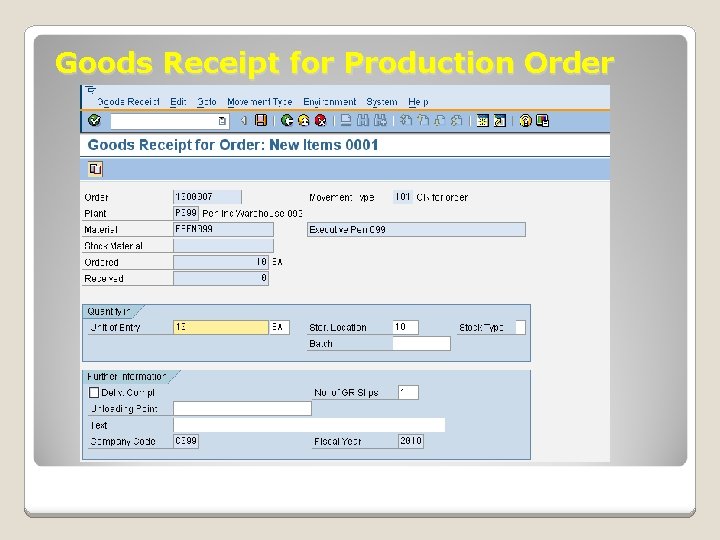
Task: Click the Previous Page navigation icon
Action: click(x=422, y=120)
